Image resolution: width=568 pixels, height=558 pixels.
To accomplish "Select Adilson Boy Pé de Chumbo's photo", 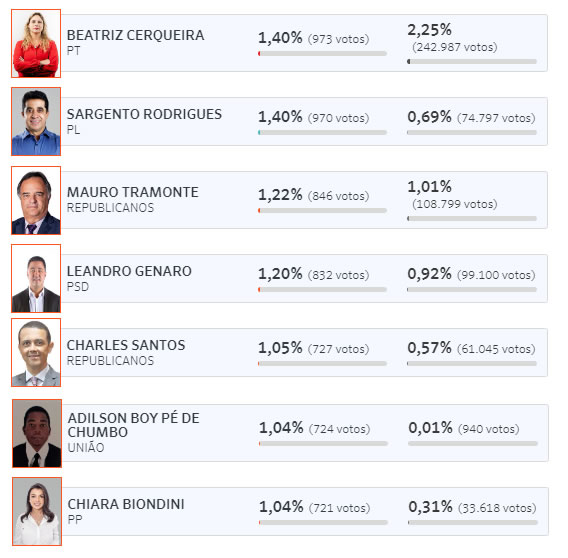I will [37, 434].
